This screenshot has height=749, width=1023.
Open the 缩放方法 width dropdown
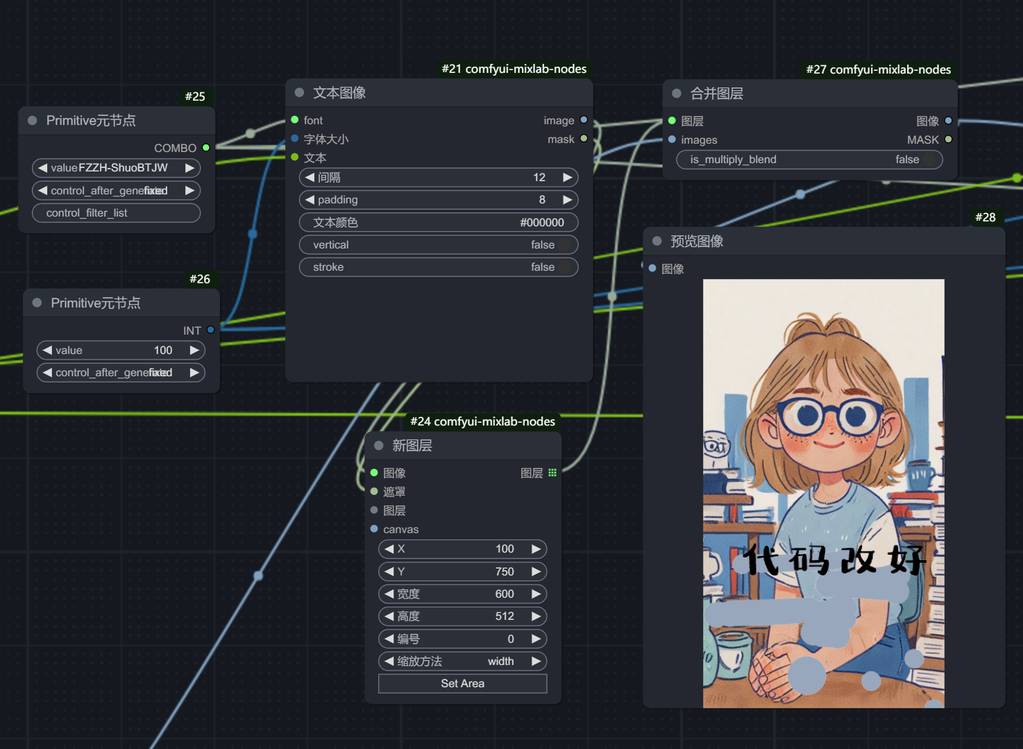tap(462, 661)
